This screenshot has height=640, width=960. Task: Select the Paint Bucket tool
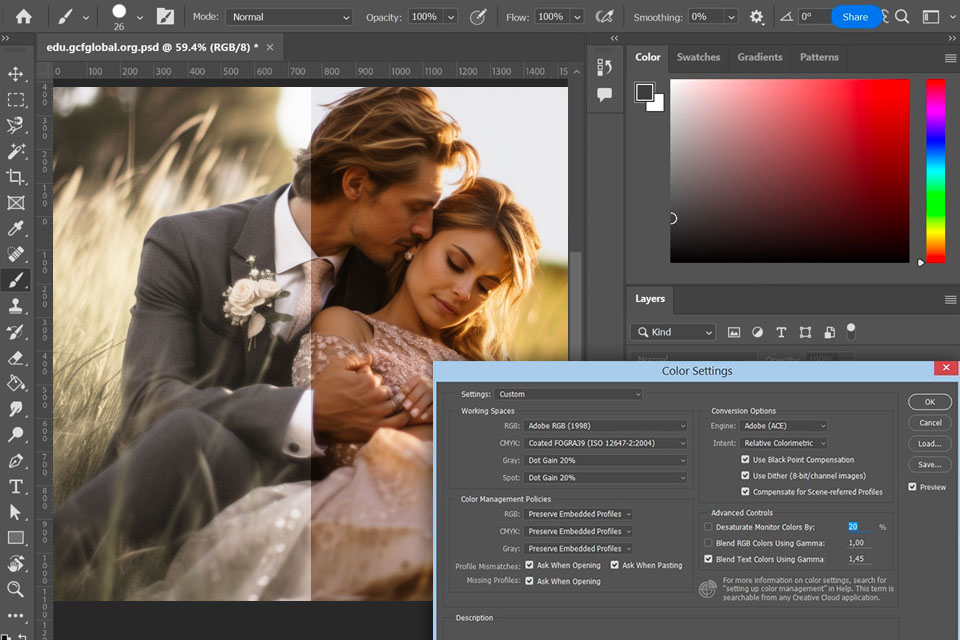pos(15,383)
